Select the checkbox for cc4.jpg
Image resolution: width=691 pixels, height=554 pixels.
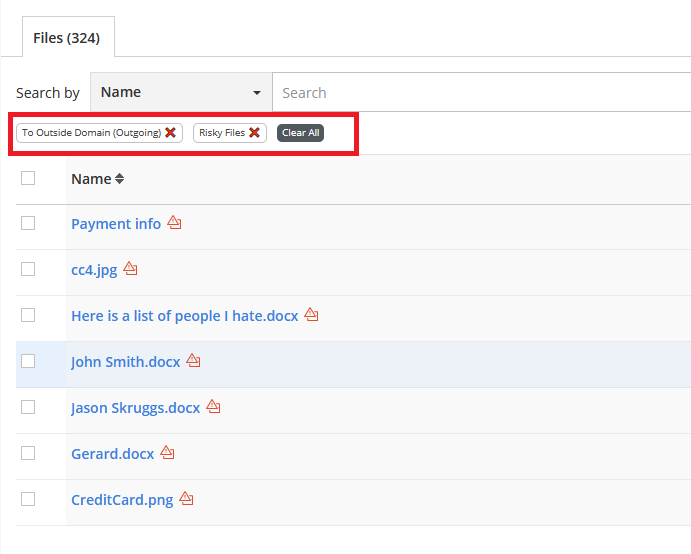click(28, 269)
